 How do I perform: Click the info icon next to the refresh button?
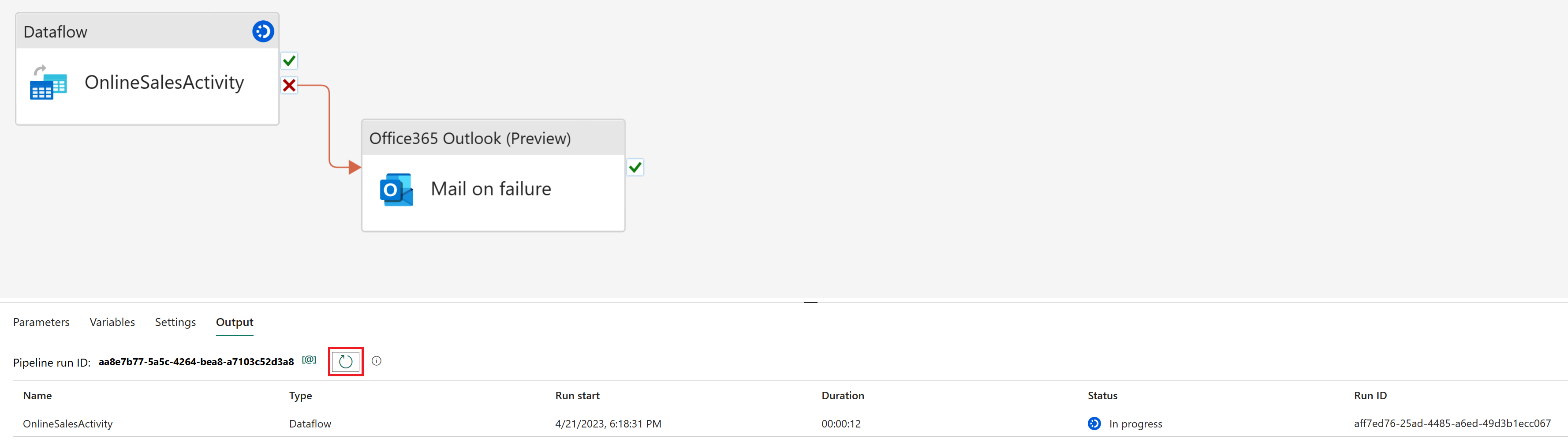pos(377,361)
